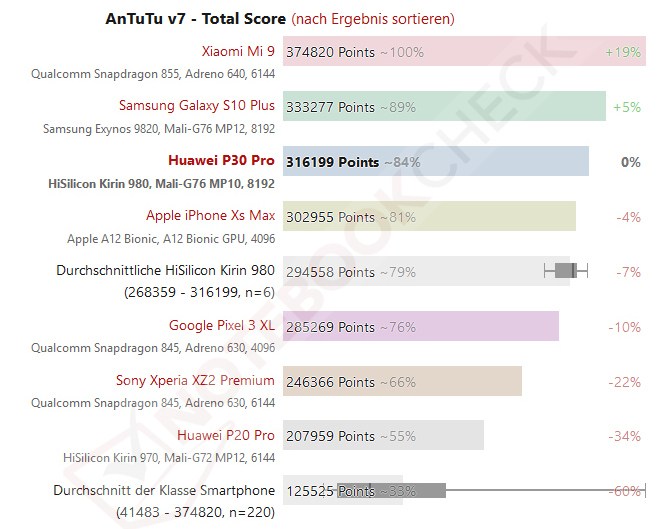Click the 'Durchschnitt der Klasse Smartphone' label
This screenshot has height=529, width=671.
click(x=163, y=491)
